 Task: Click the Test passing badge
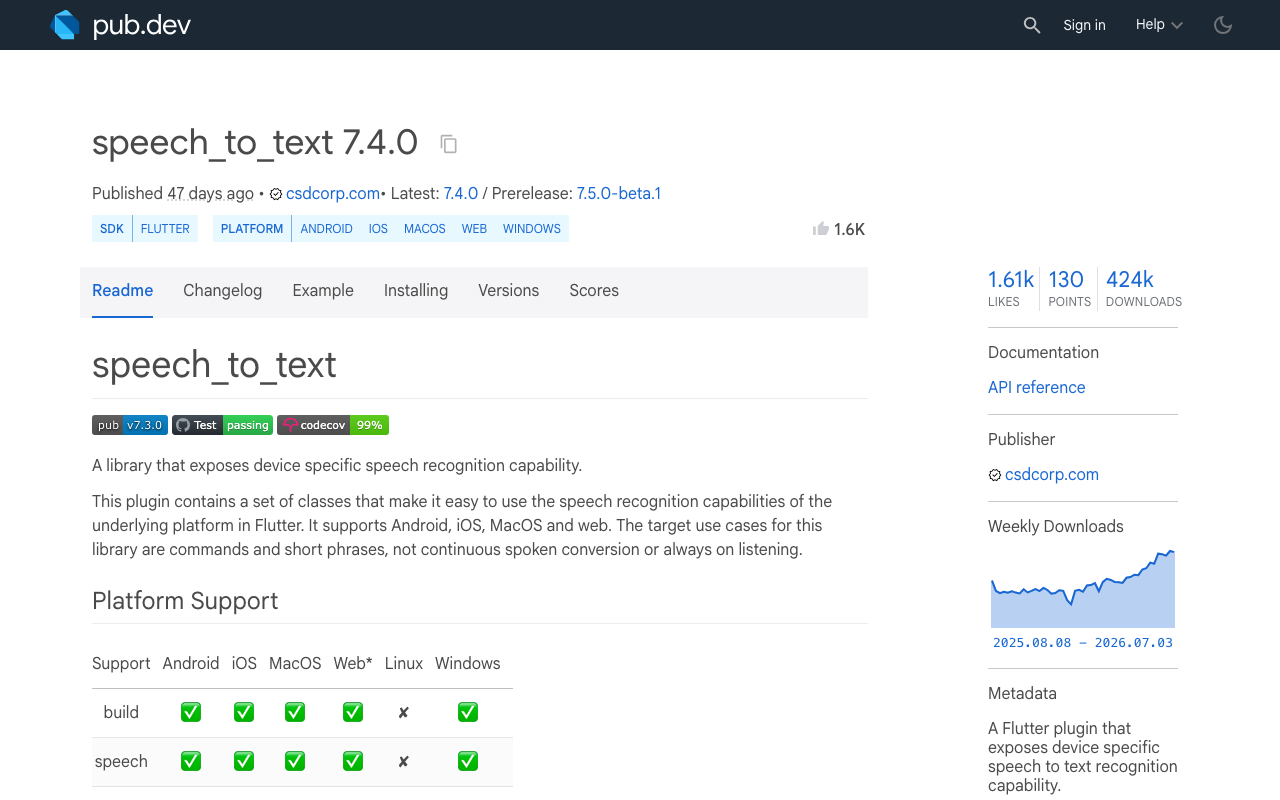[222, 425]
